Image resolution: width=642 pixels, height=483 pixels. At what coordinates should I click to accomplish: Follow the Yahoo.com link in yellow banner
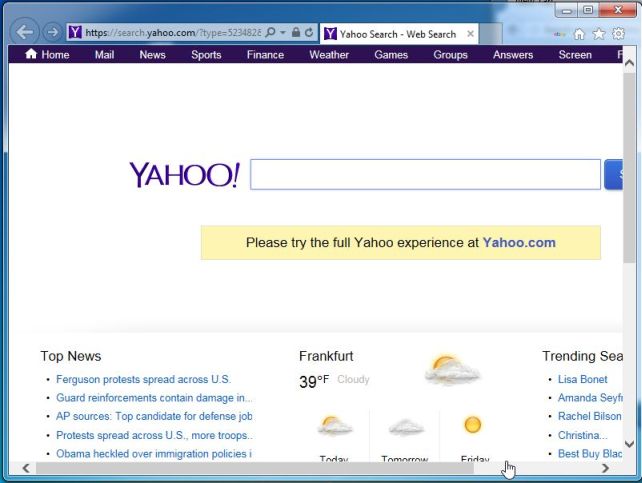tap(519, 242)
